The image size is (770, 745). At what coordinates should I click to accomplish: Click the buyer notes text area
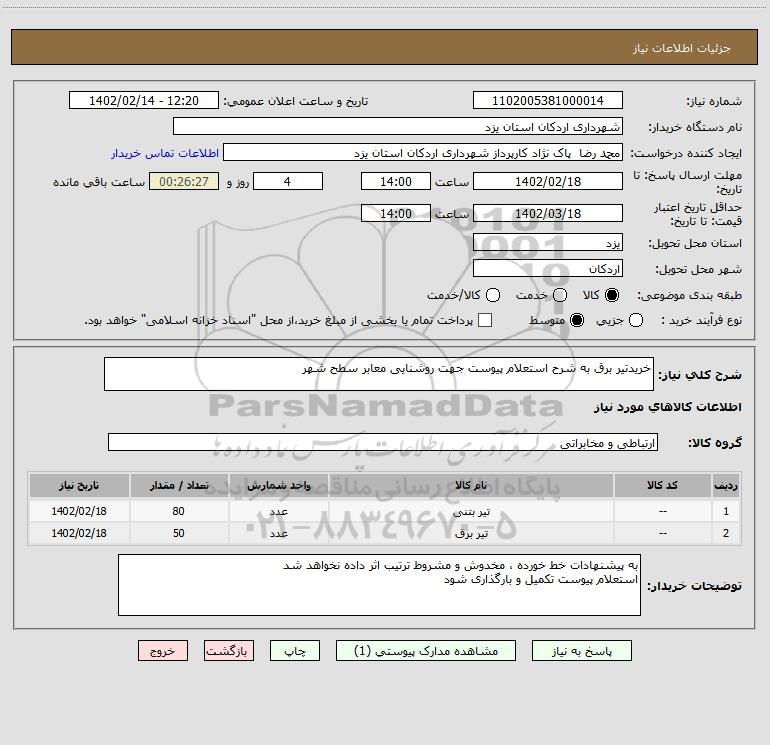(x=379, y=585)
